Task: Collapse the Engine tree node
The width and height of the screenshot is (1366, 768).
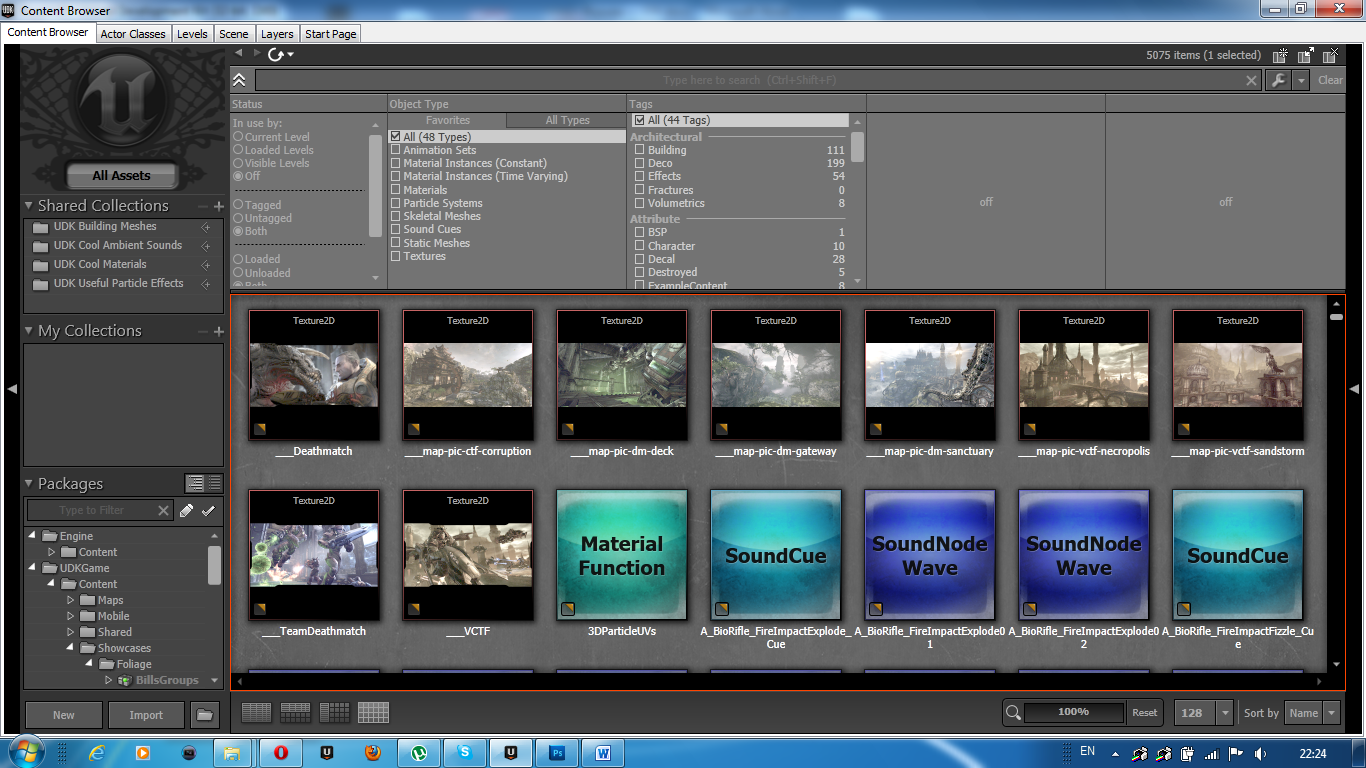Action: pyautogui.click(x=32, y=536)
